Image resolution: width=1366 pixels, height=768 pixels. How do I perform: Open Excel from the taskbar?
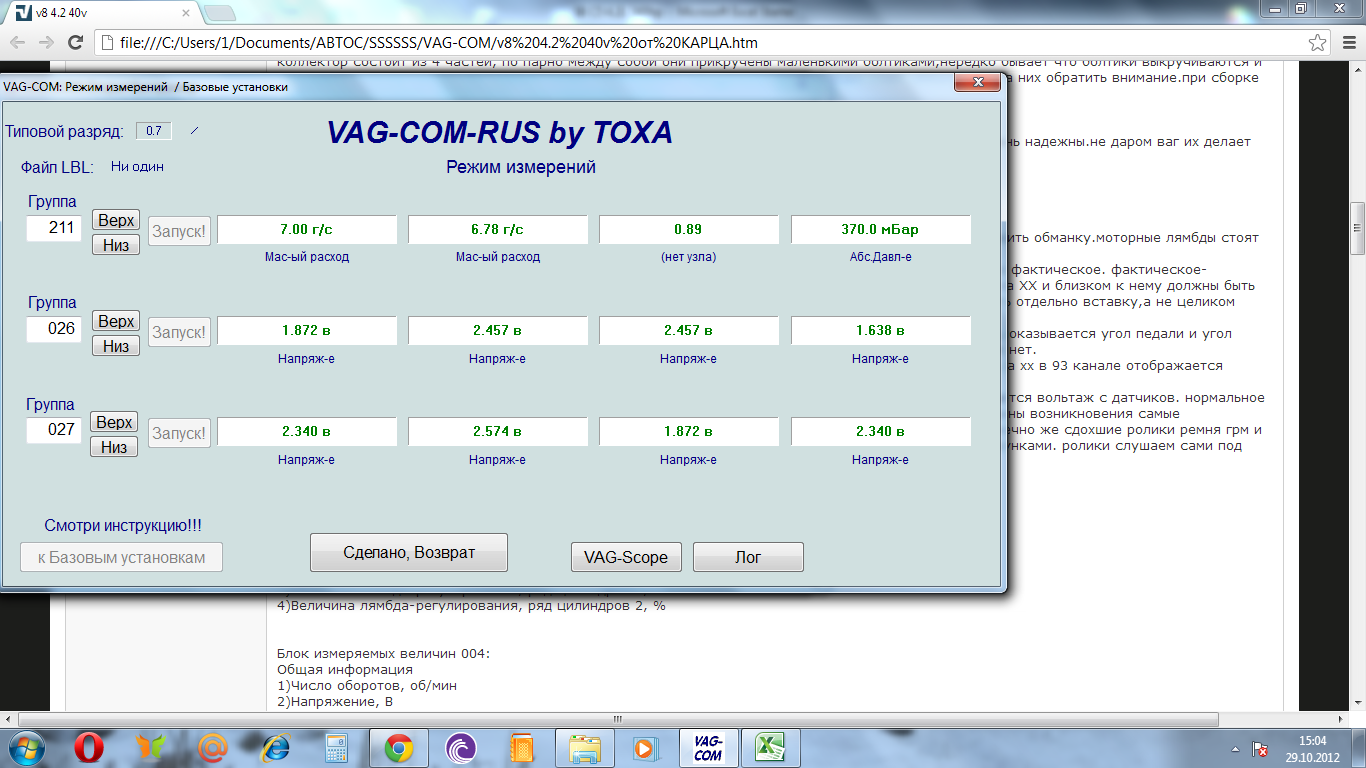click(769, 747)
